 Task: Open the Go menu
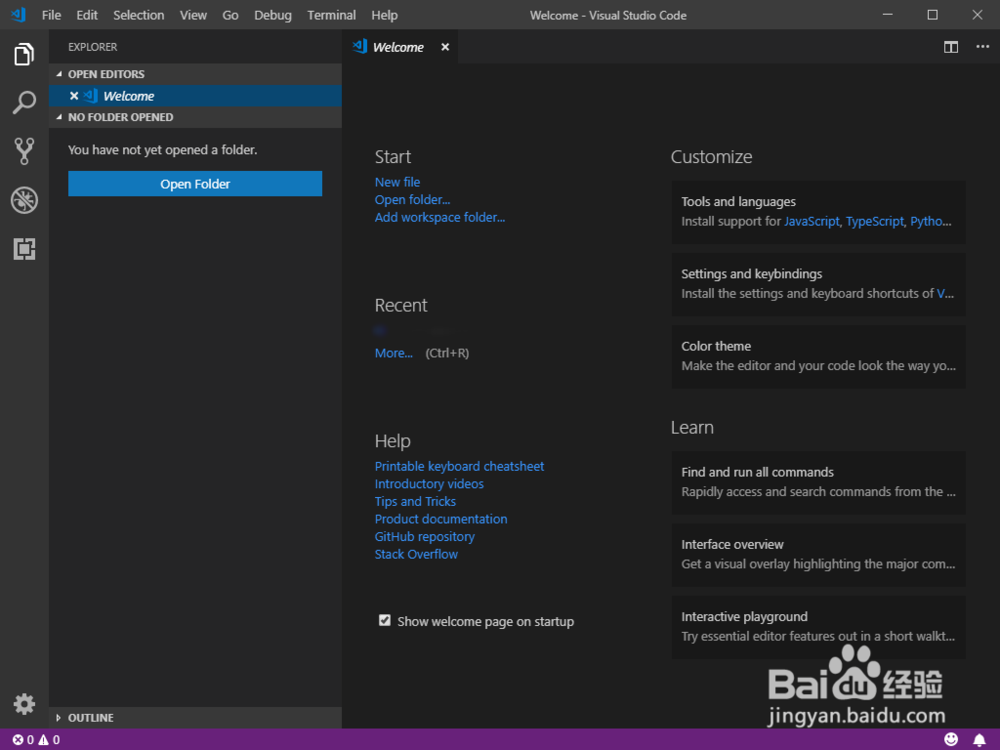[x=230, y=15]
